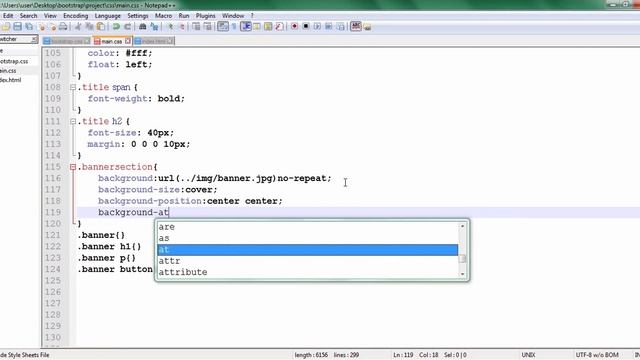Select index.html in Doc Switcher list
This screenshot has width=640, height=360.
point(11,80)
